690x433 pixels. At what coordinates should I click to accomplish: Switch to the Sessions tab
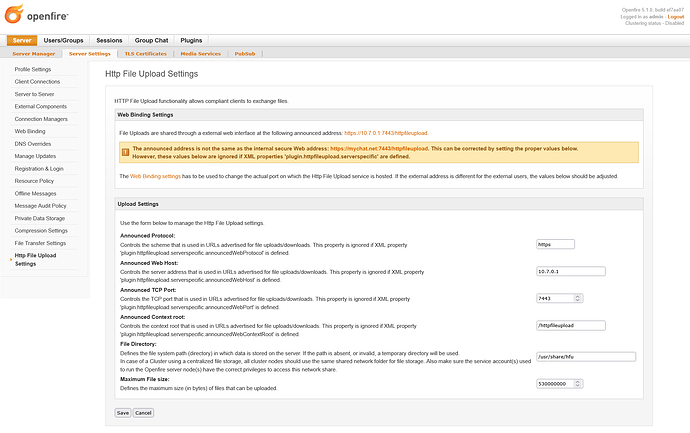click(109, 40)
